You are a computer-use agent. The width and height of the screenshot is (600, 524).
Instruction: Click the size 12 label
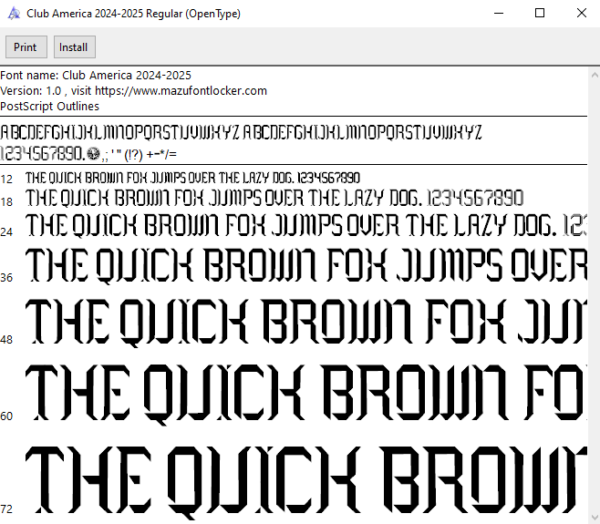point(7,179)
